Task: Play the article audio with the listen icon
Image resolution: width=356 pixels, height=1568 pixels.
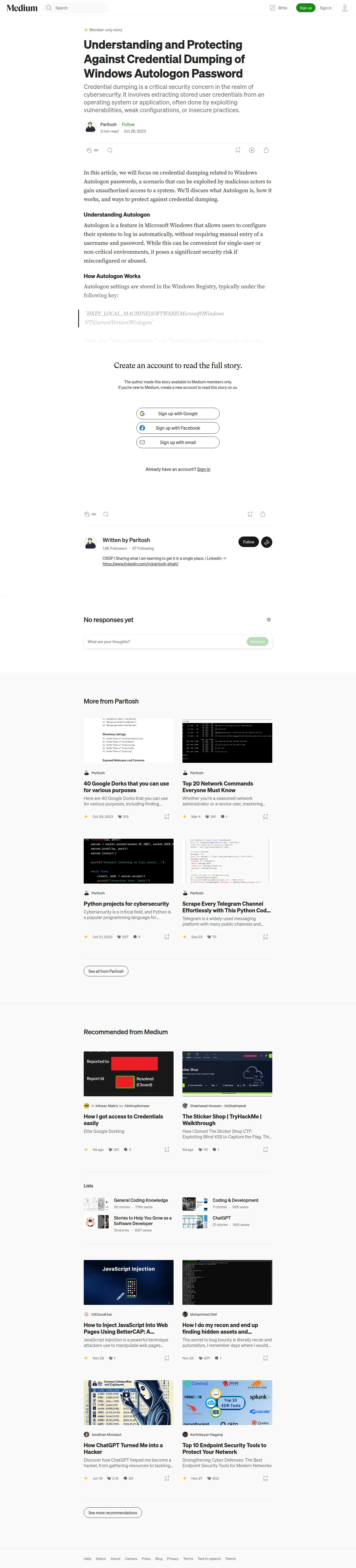Action: coord(252,150)
